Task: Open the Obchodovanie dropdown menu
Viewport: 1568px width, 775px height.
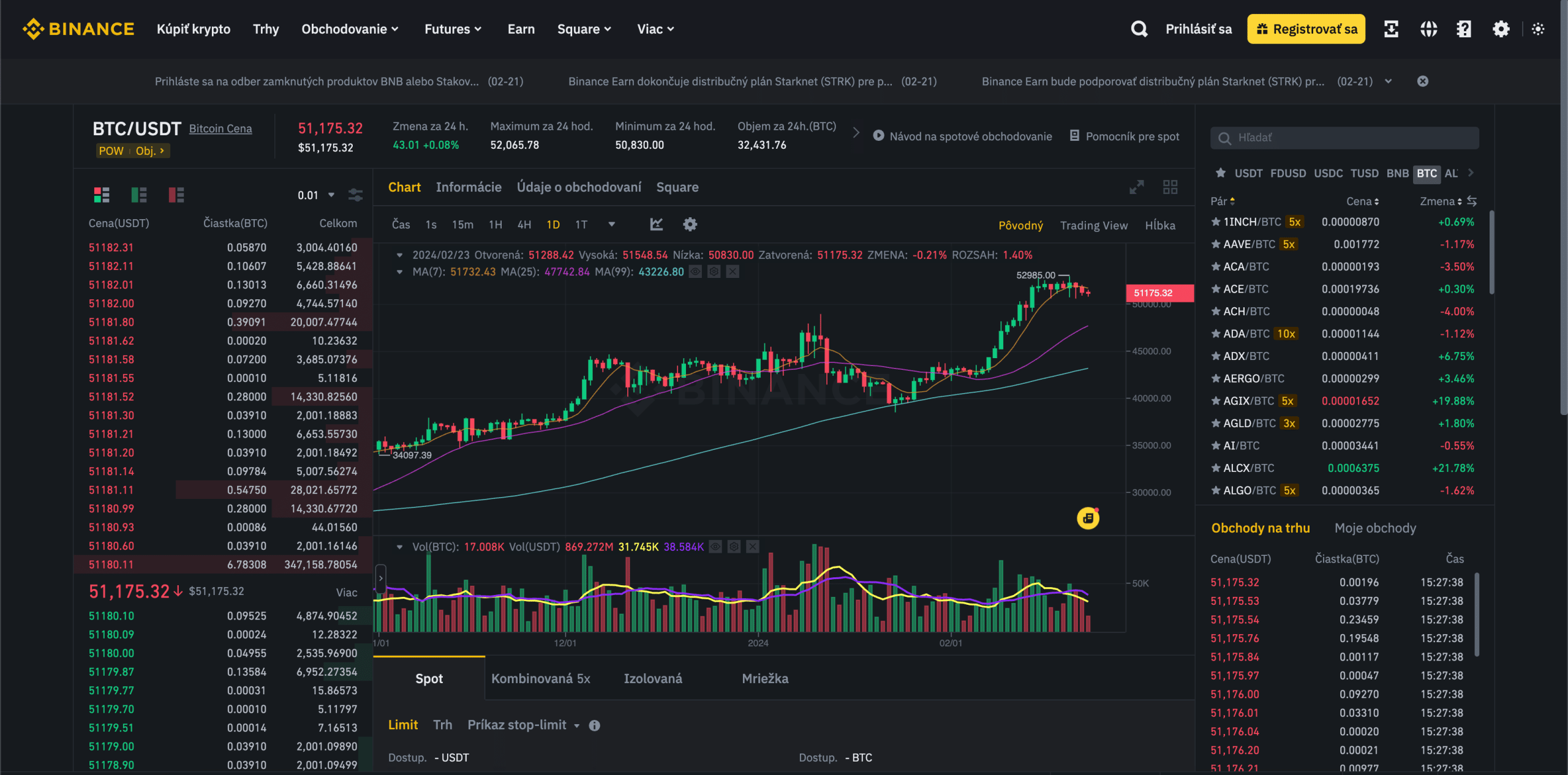Action: (x=350, y=29)
